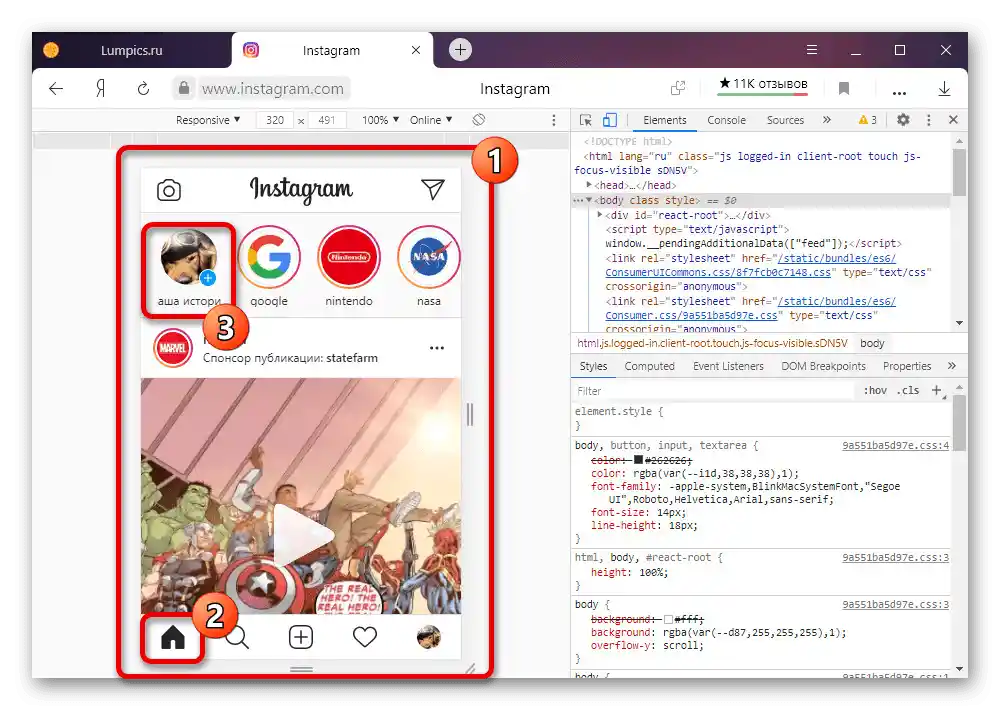Edit viewport width field 320
Image resolution: width=1000 pixels, height=710 pixels.
click(275, 120)
